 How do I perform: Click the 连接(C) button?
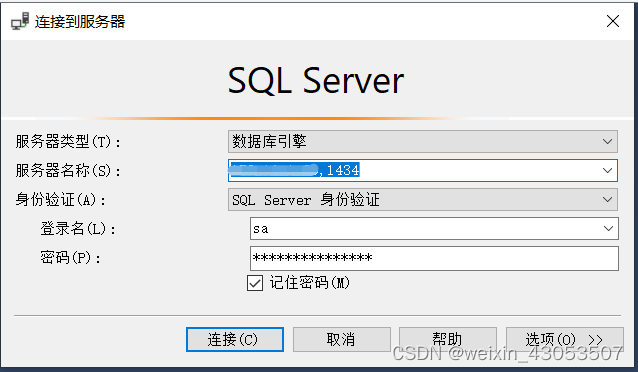(x=235, y=339)
